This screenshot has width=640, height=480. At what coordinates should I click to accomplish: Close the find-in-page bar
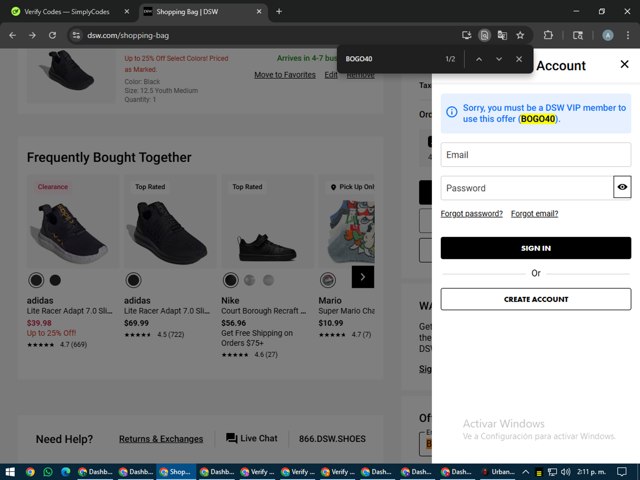pyautogui.click(x=519, y=59)
